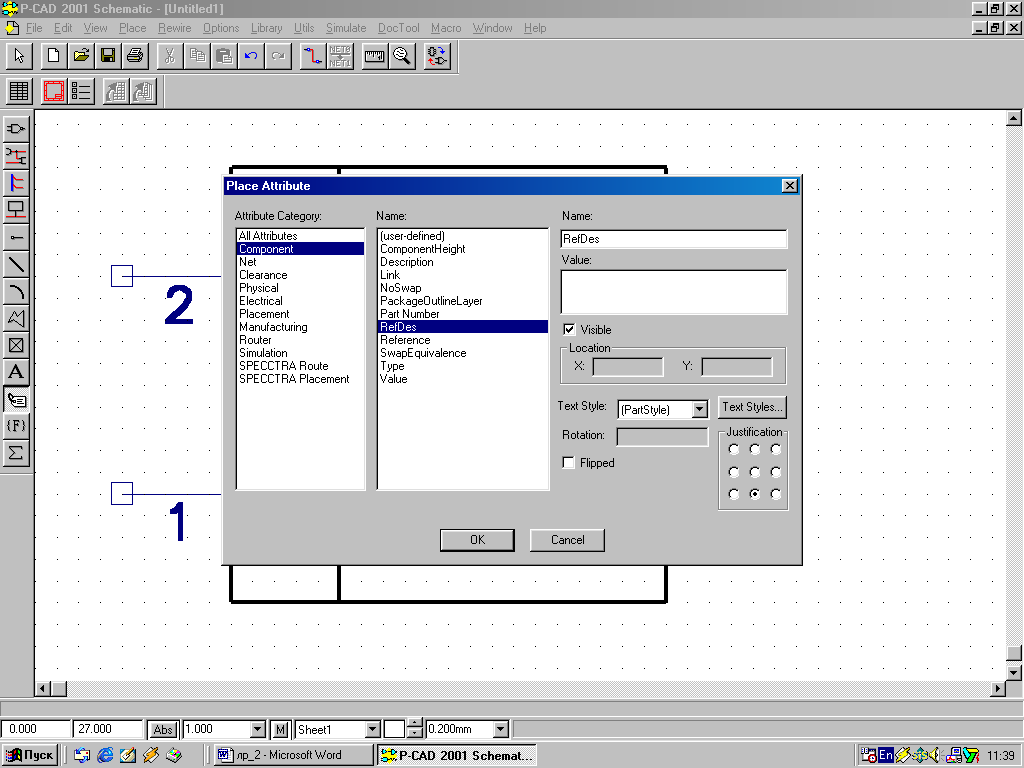Open the Options menu
Image resolution: width=1024 pixels, height=768 pixels.
pos(221,28)
